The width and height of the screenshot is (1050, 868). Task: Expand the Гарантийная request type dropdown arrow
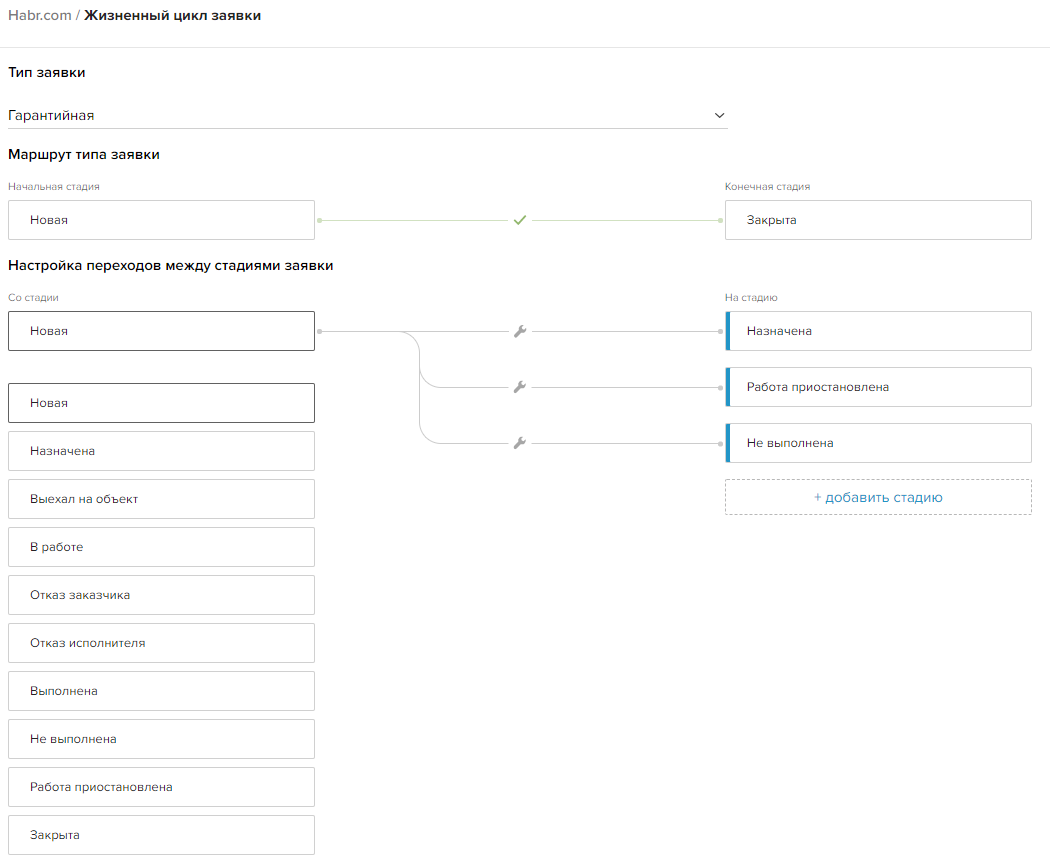(x=719, y=115)
